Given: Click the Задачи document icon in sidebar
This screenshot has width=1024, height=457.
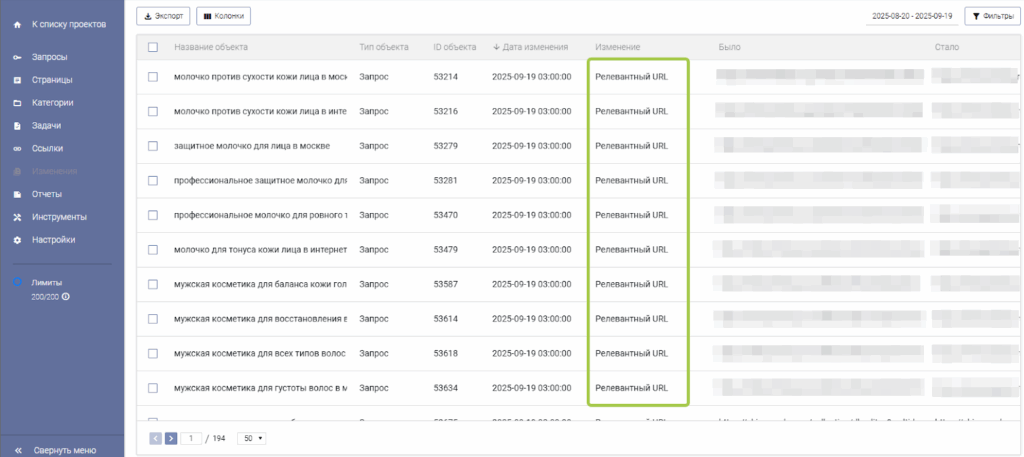Looking at the screenshot, I should coord(17,126).
